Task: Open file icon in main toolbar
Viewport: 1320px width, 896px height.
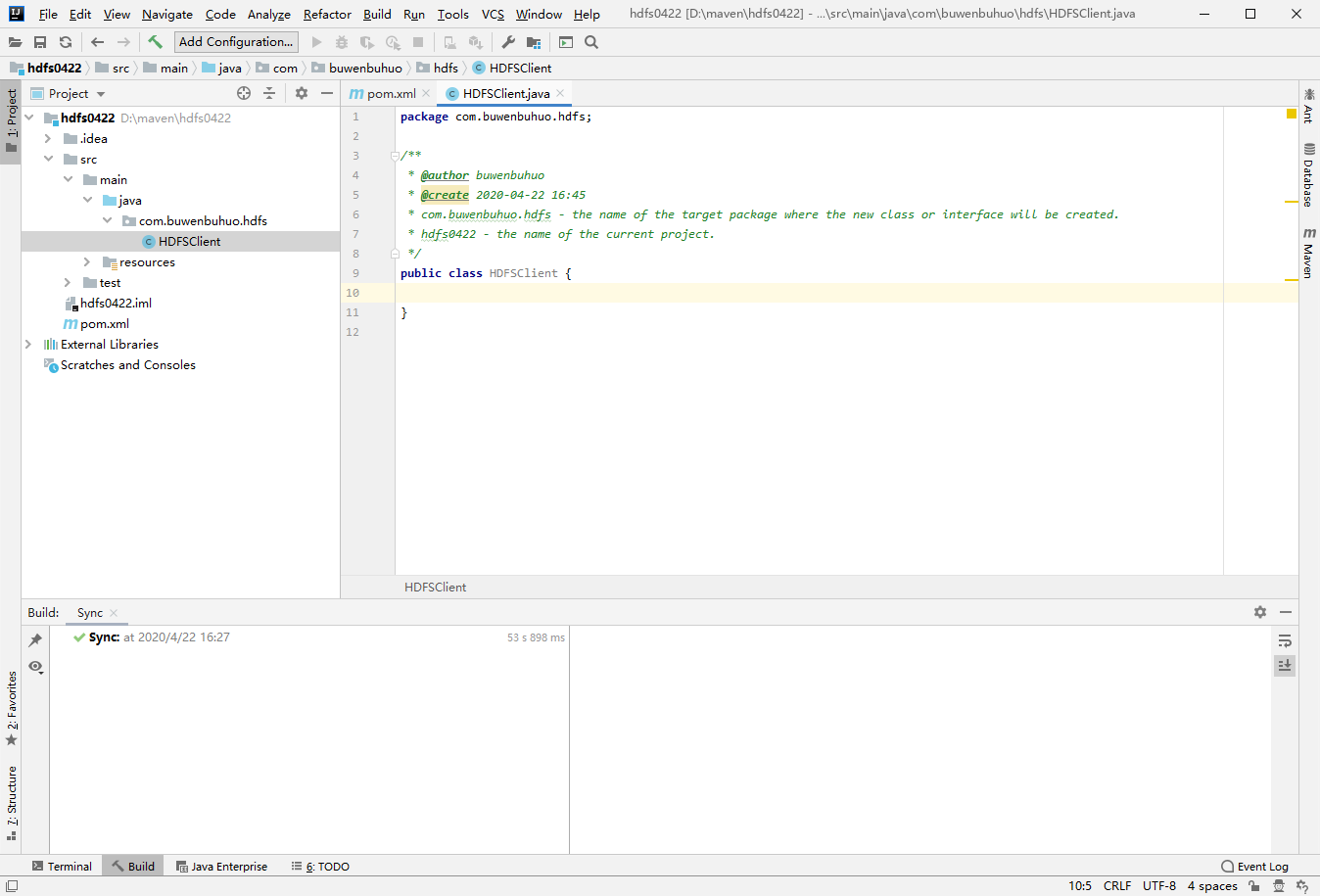Action: [x=15, y=42]
